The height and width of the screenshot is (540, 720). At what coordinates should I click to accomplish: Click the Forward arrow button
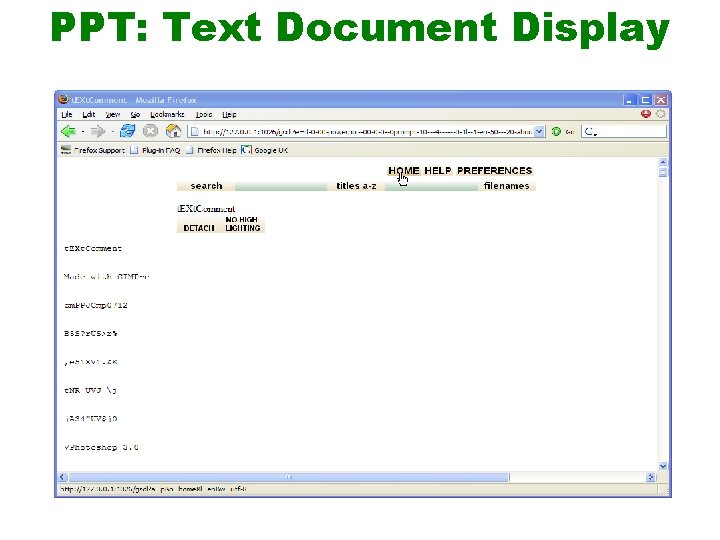(97, 132)
